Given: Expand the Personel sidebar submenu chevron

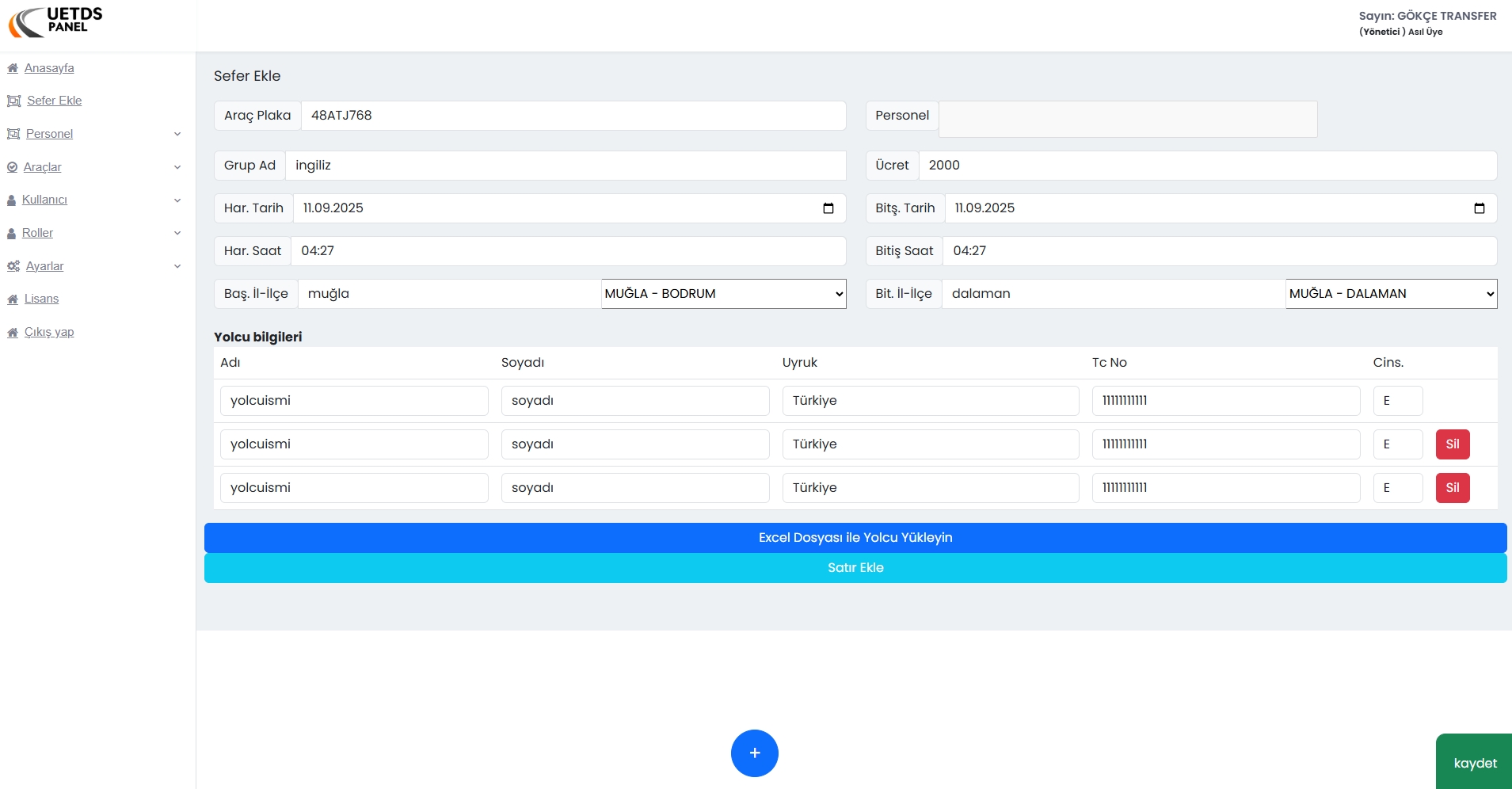Looking at the screenshot, I should point(177,134).
